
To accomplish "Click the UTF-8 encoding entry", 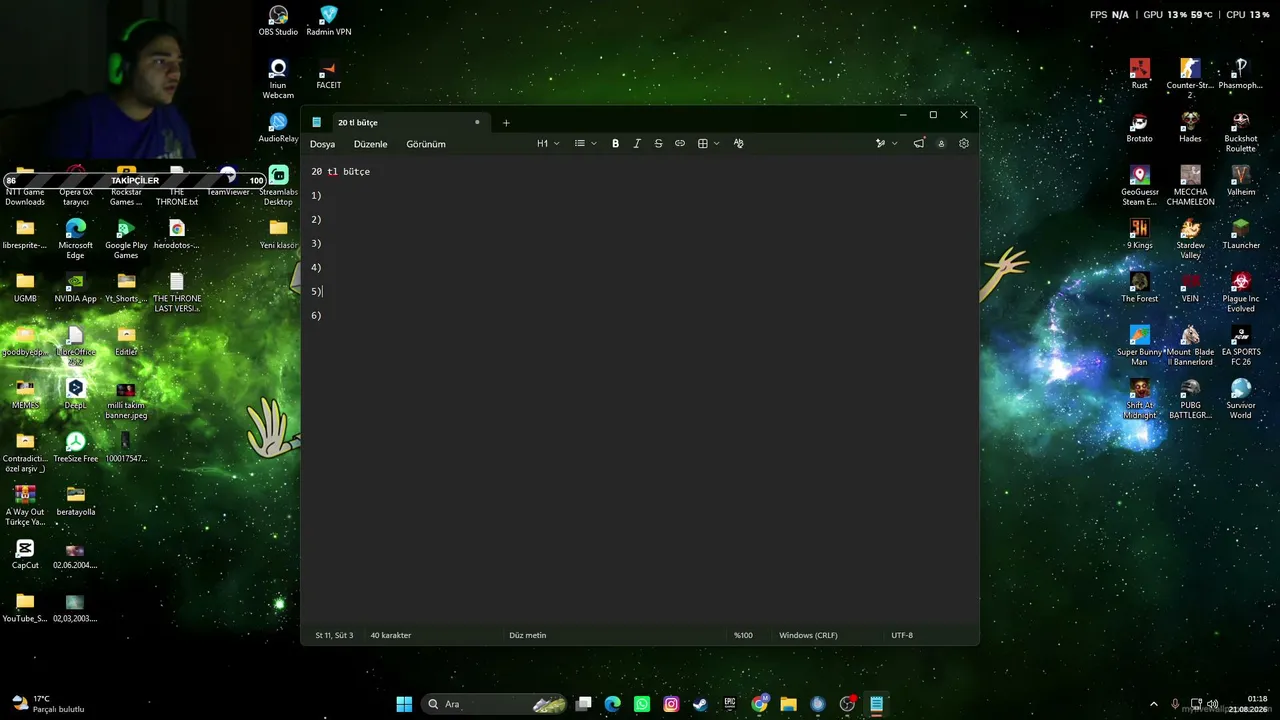I will [x=902, y=635].
